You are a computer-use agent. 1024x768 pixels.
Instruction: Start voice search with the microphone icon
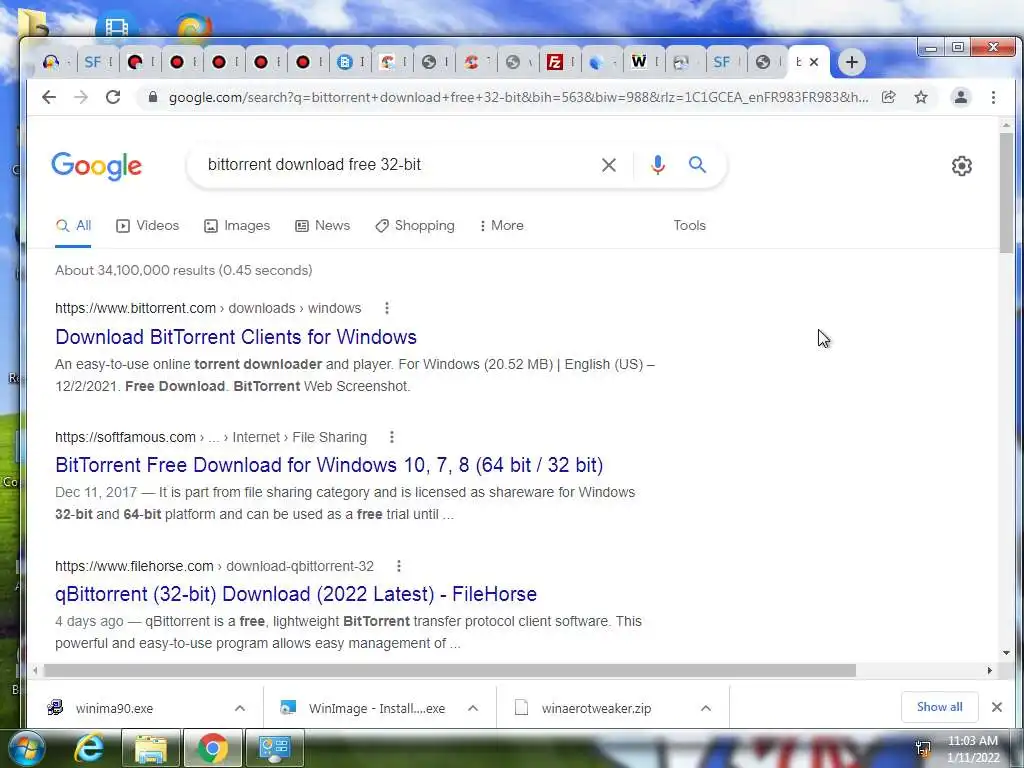658,165
